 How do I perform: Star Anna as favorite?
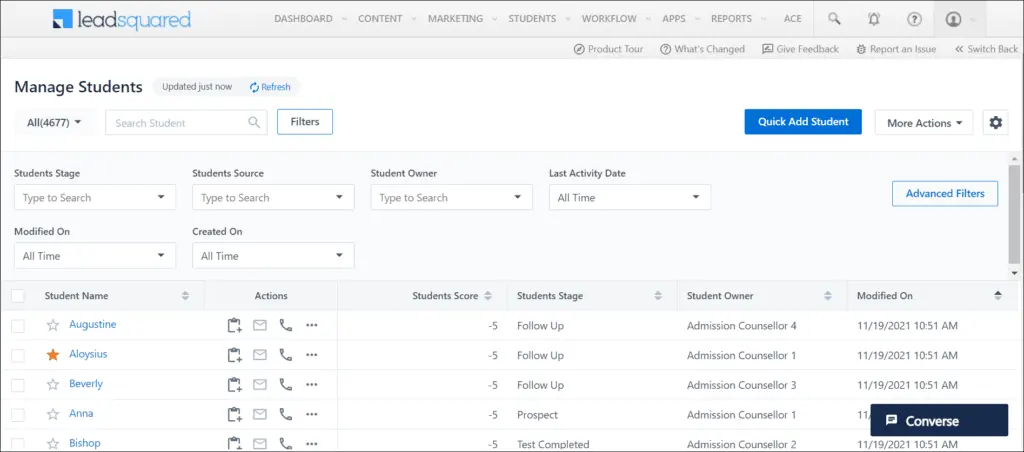point(53,414)
